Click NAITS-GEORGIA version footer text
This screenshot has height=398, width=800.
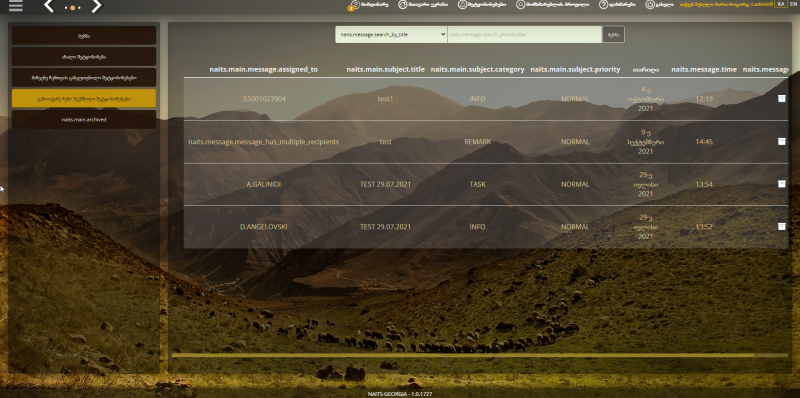coord(399,394)
